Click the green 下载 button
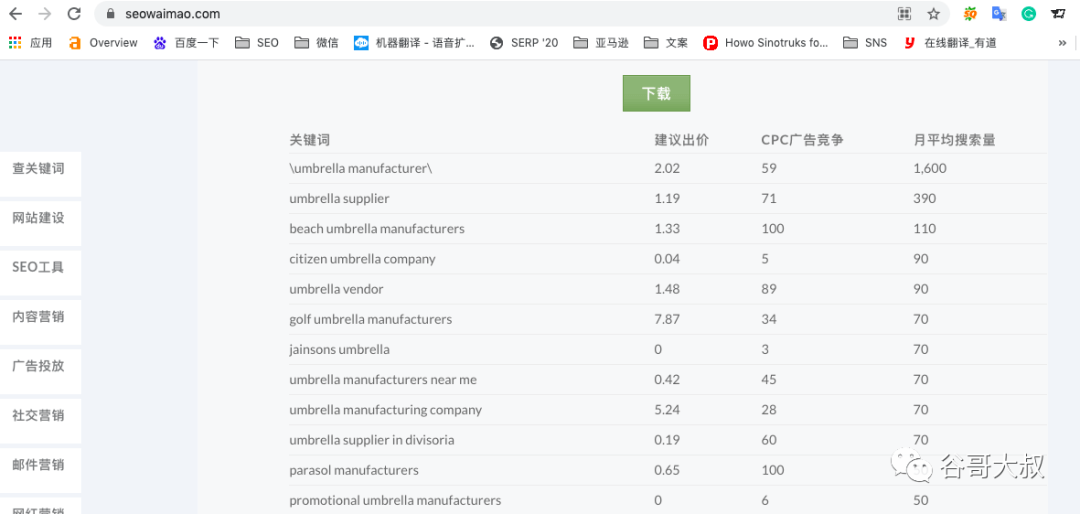Viewport: 1080px width, 514px height. [x=656, y=93]
